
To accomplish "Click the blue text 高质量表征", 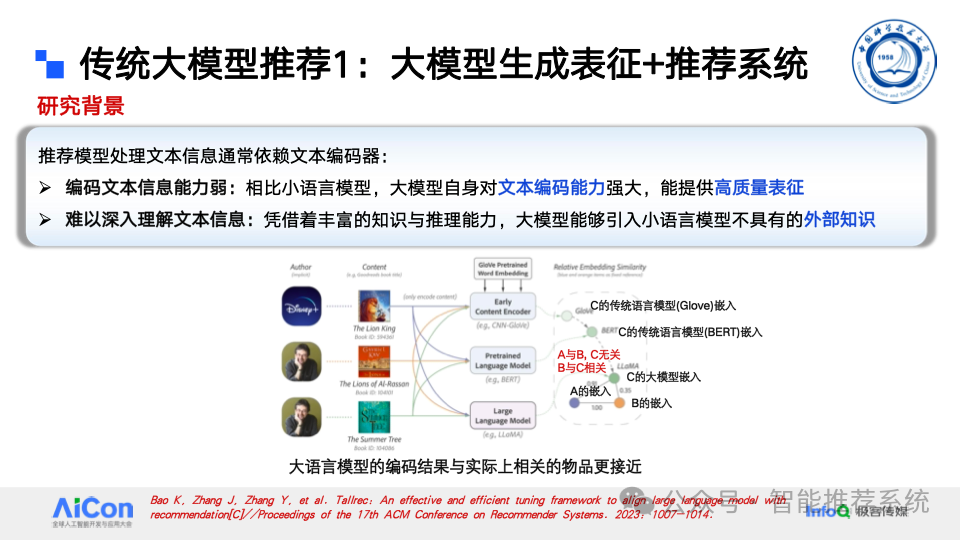I will pos(759,187).
